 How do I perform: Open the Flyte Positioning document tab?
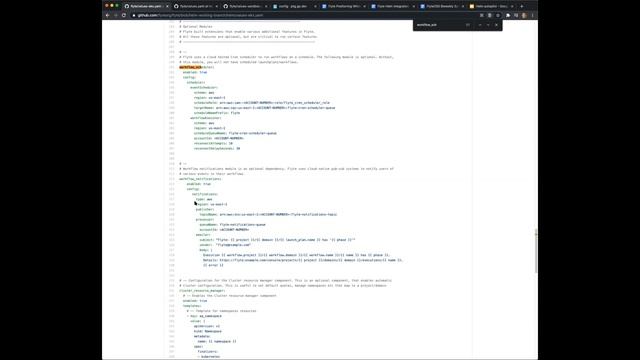343,6
